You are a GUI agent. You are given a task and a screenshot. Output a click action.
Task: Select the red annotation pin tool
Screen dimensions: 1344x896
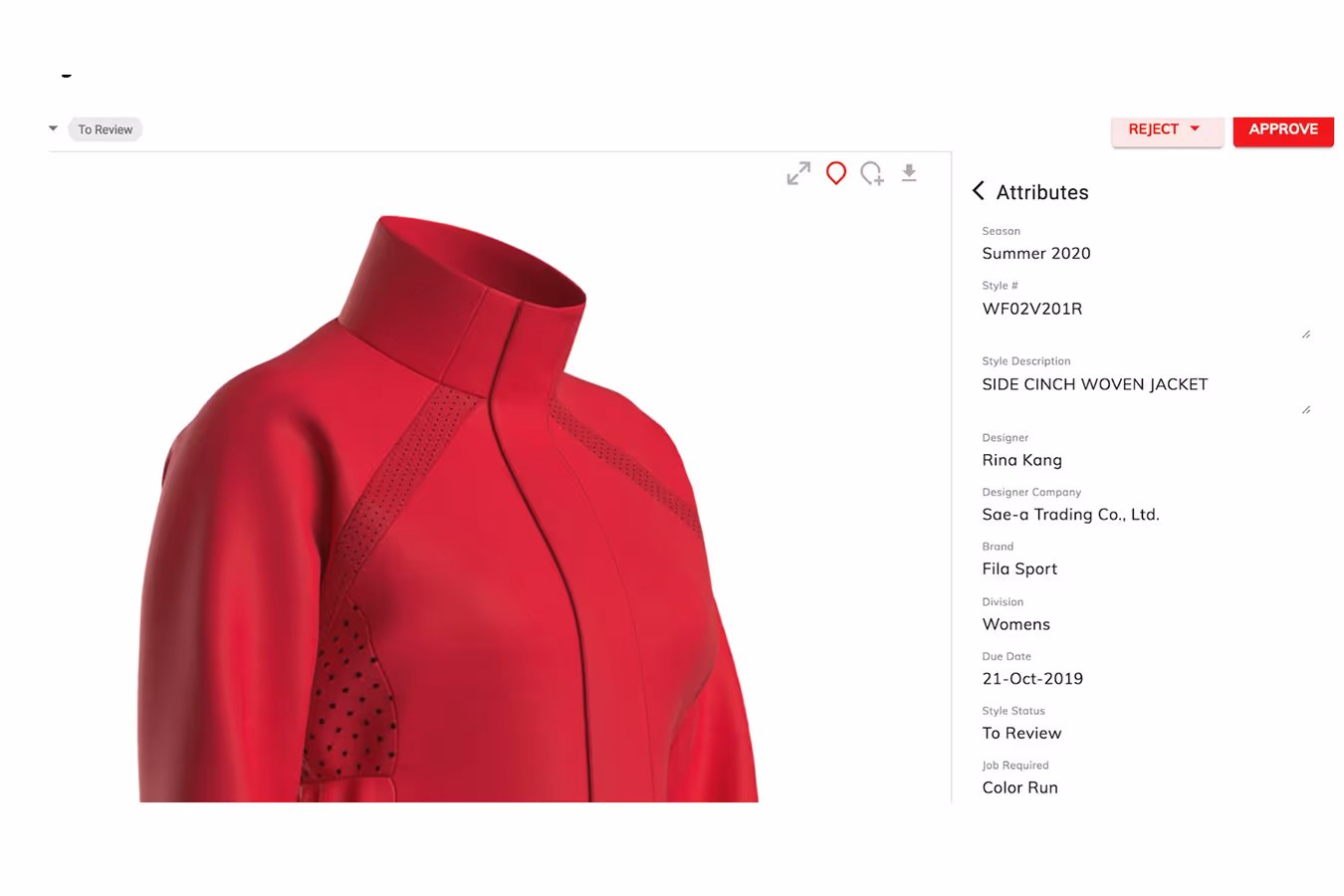pyautogui.click(x=836, y=173)
